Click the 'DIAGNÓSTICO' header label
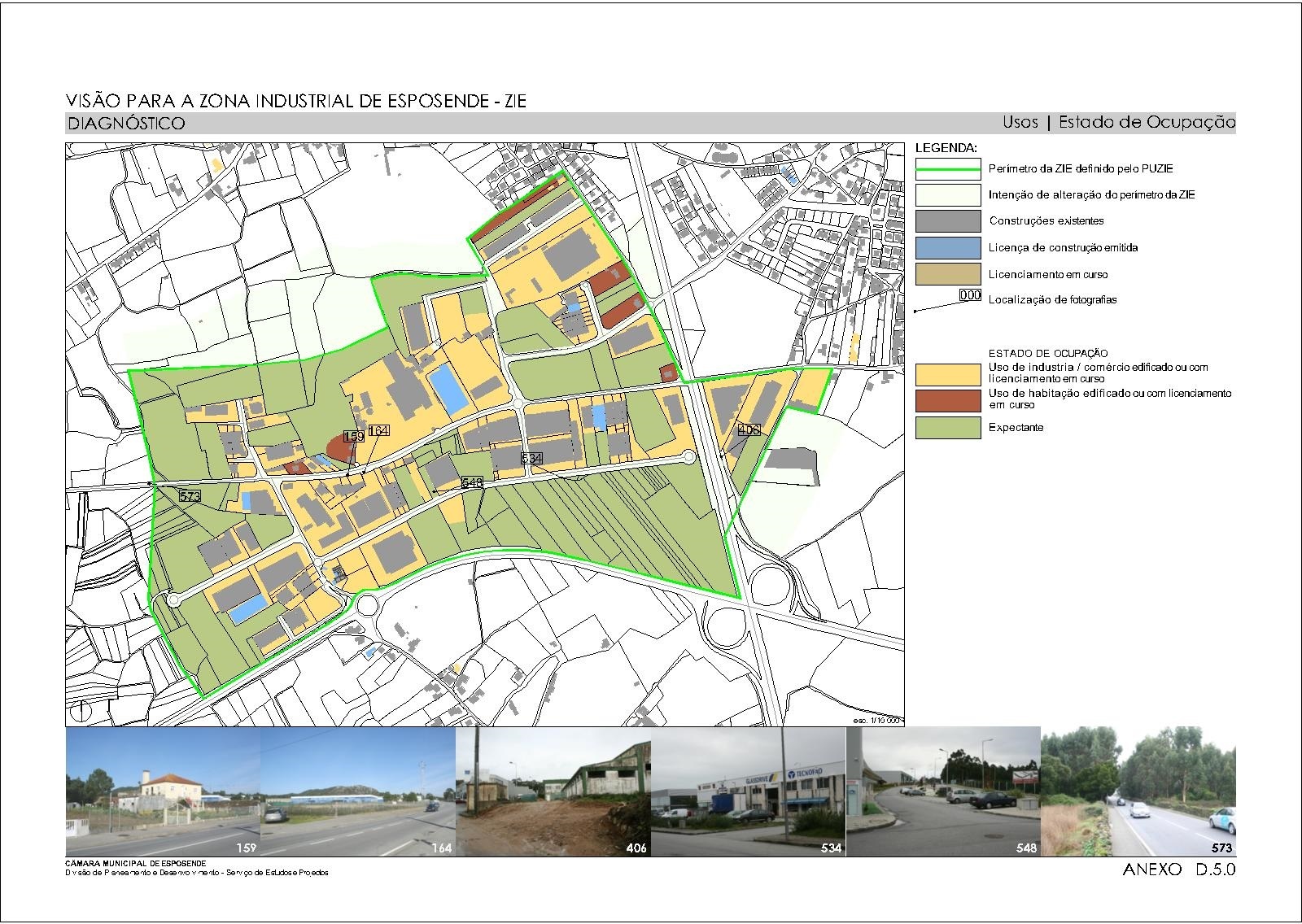Viewport: 1302px width, 924px height. pos(125,124)
